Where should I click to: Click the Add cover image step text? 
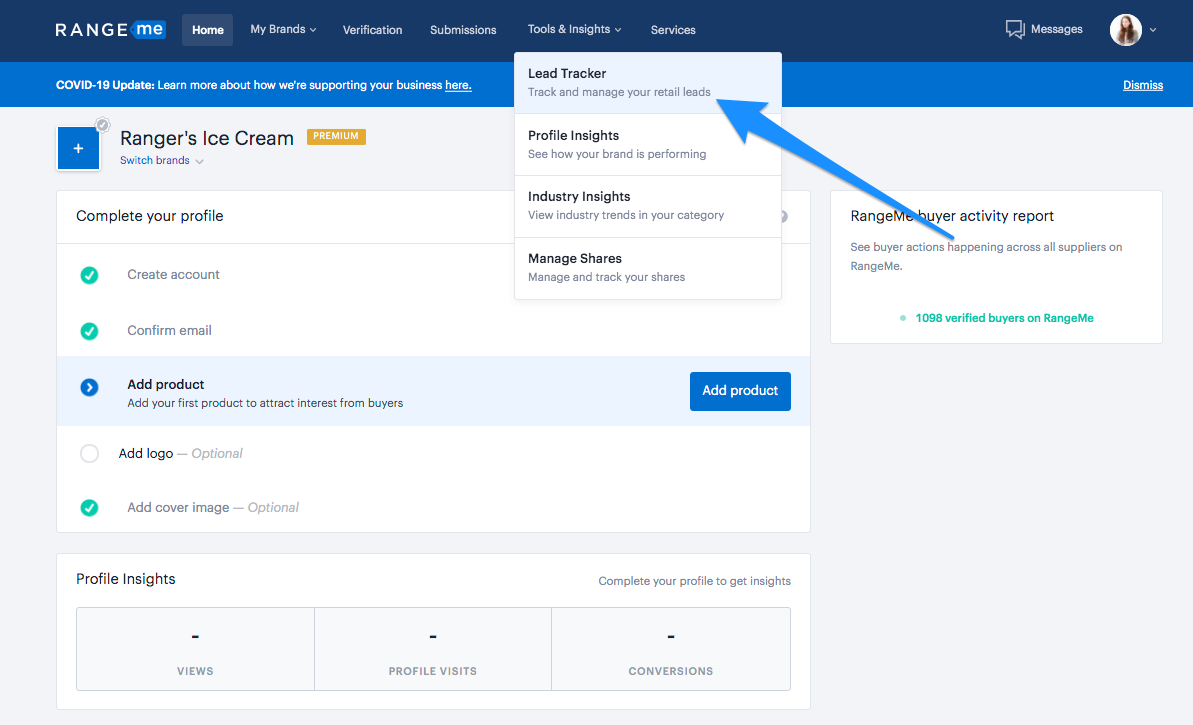tap(213, 507)
